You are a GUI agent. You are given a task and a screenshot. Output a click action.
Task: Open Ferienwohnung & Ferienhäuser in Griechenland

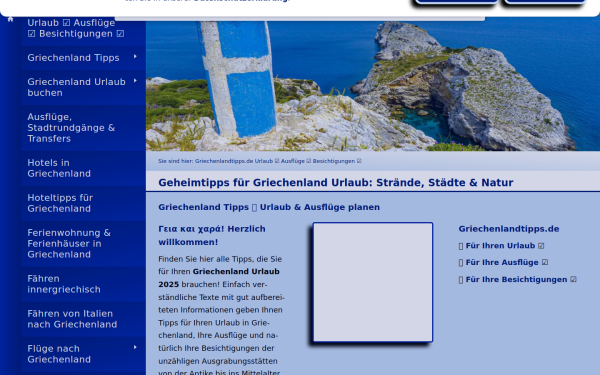coord(83,244)
